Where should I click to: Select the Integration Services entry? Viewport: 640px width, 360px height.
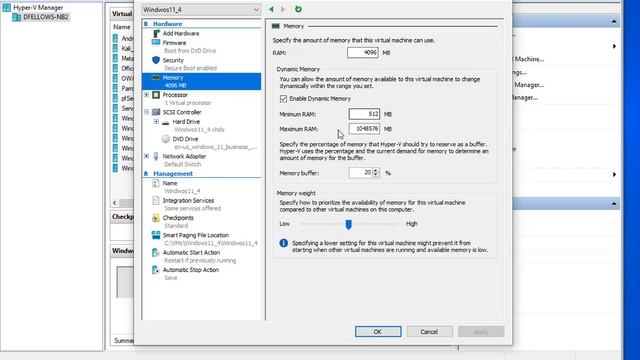pos(188,200)
